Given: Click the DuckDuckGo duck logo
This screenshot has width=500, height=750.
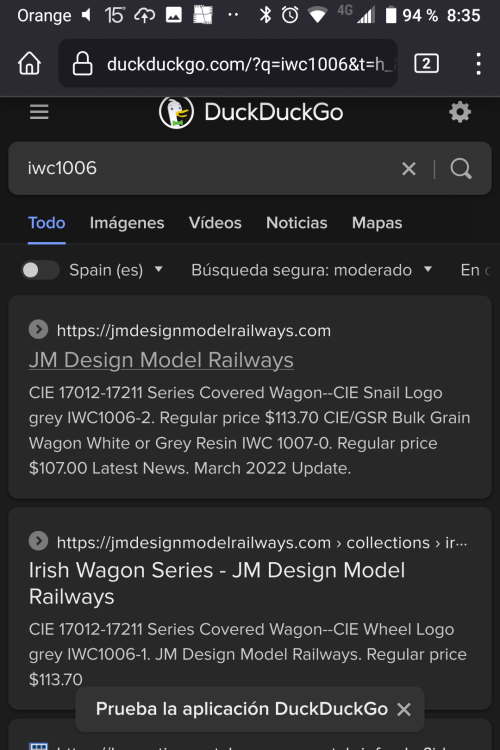Looking at the screenshot, I should tap(177, 112).
